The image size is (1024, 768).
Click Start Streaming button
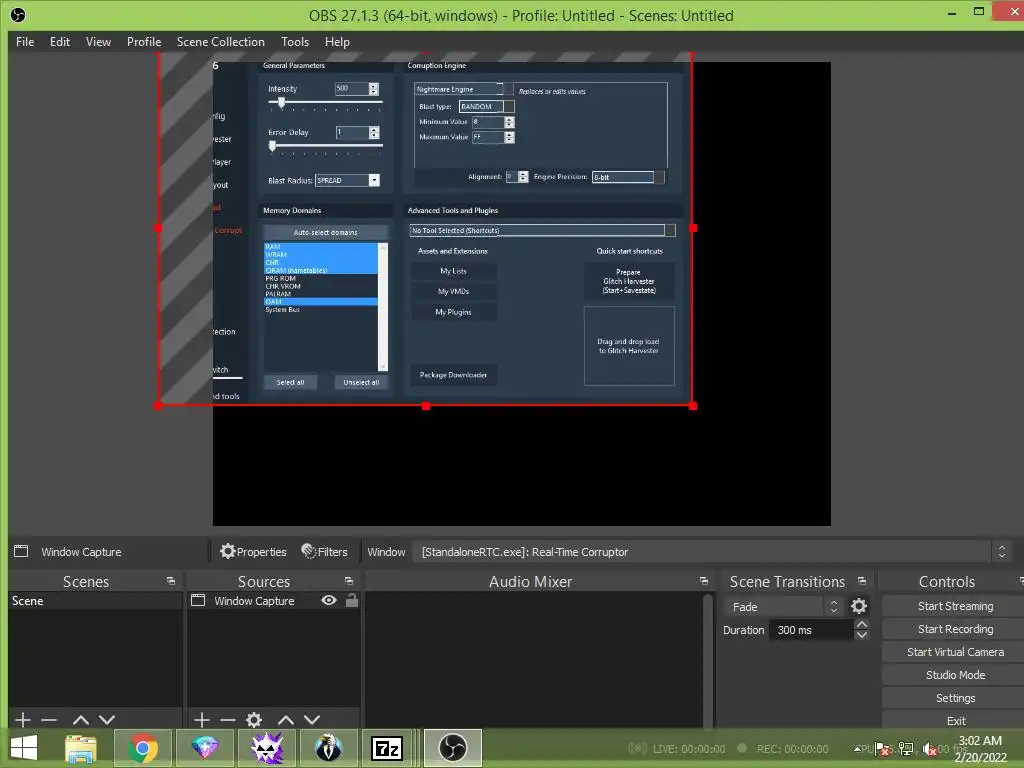click(955, 606)
